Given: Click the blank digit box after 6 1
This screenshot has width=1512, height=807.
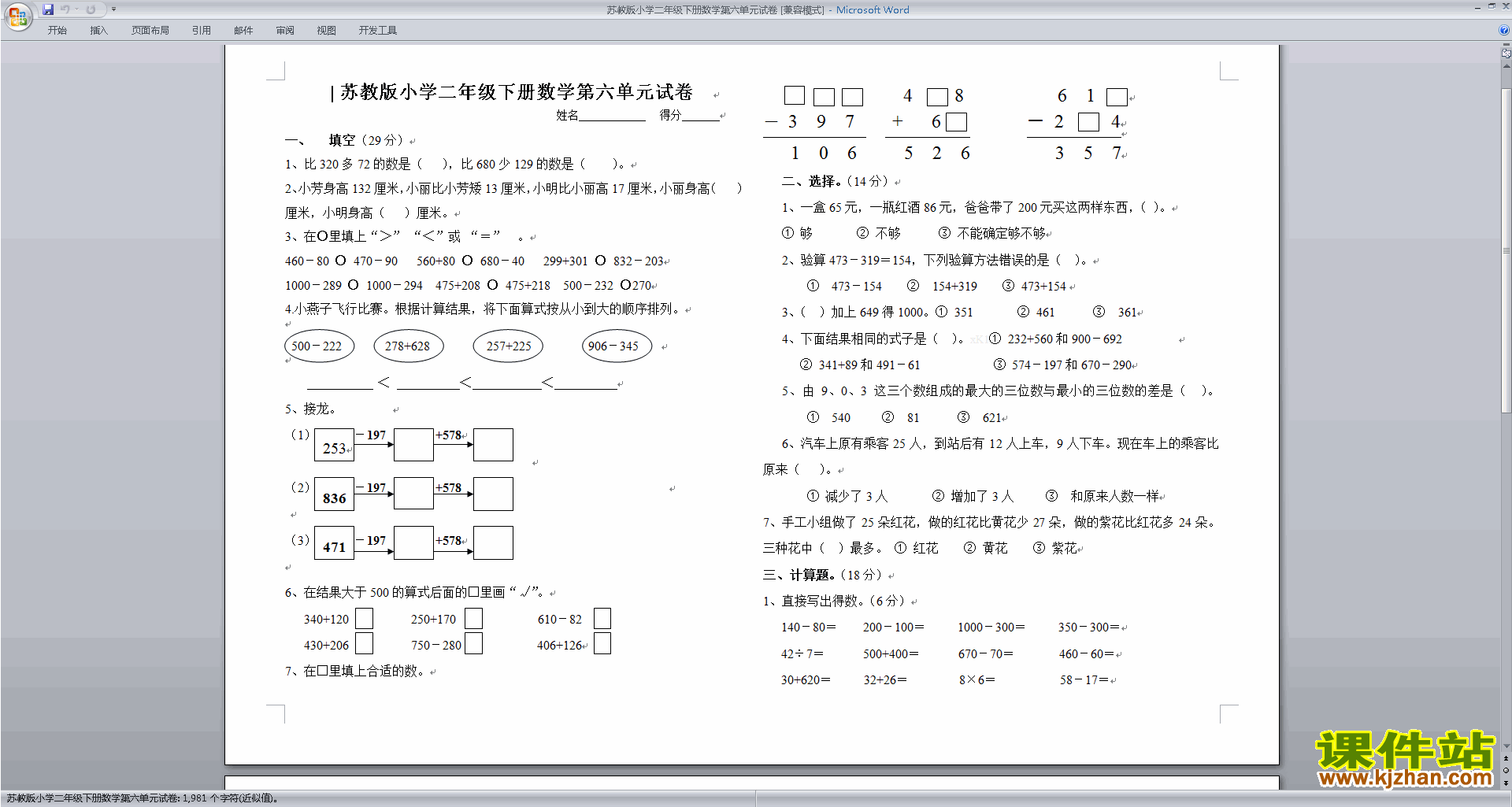Looking at the screenshot, I should pos(1117,97).
